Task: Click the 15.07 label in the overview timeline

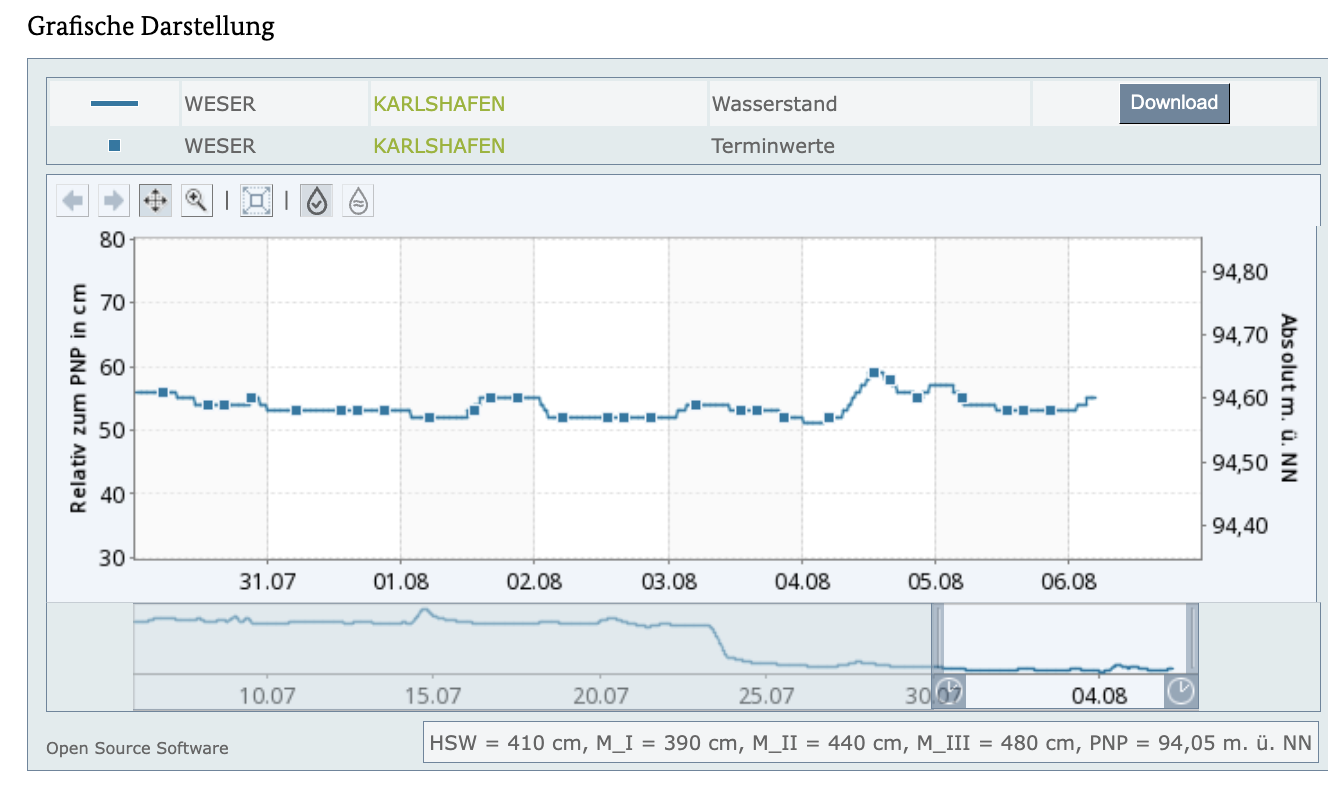Action: pyautogui.click(x=432, y=695)
